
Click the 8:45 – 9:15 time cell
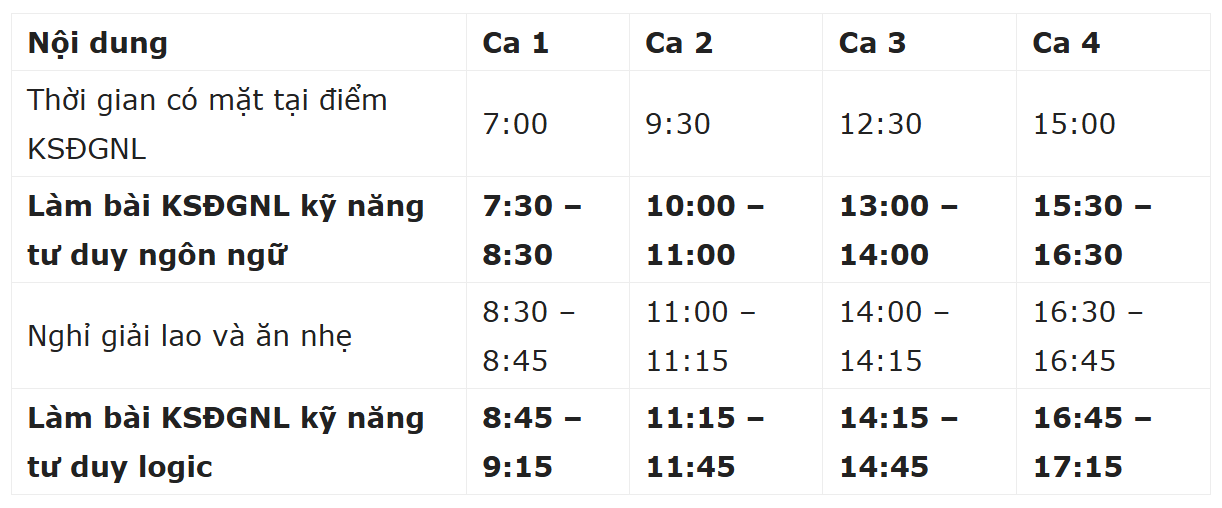pyautogui.click(x=531, y=442)
